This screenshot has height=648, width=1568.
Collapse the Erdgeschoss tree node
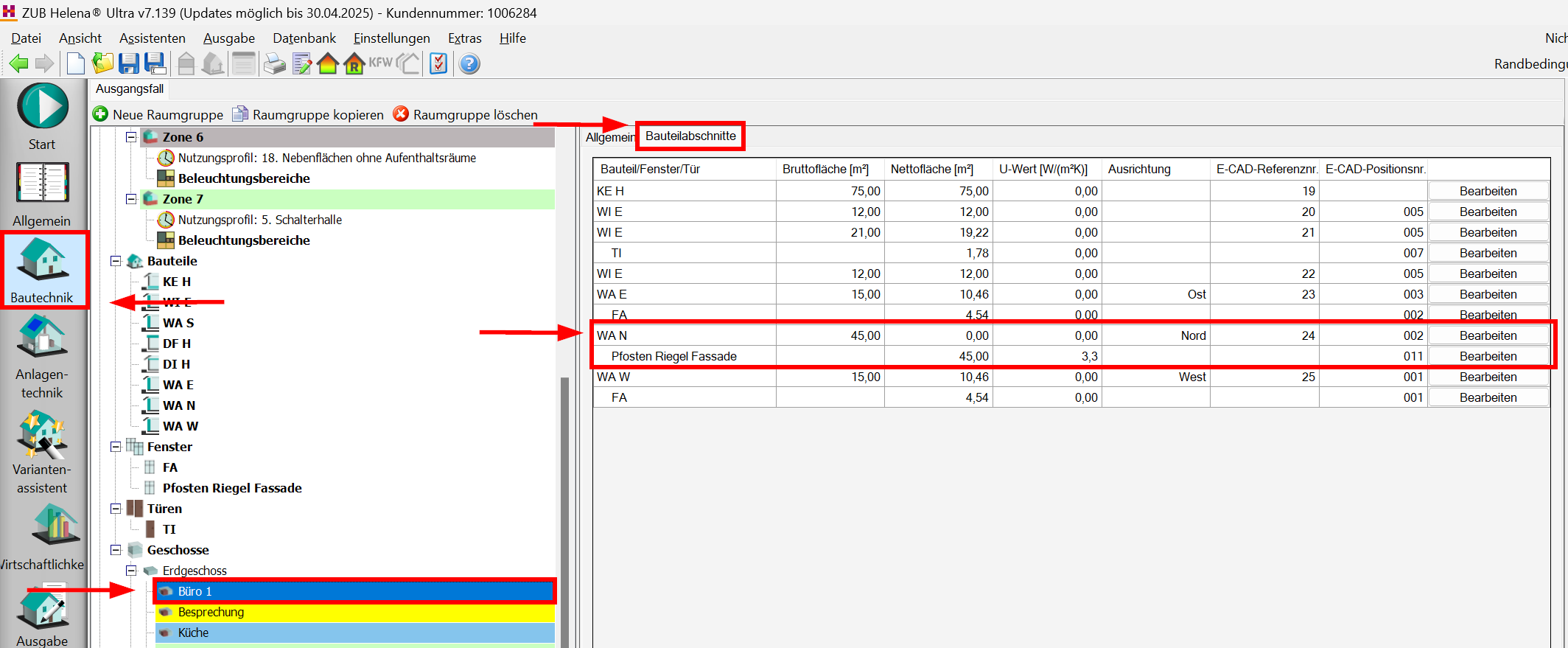coord(131,571)
